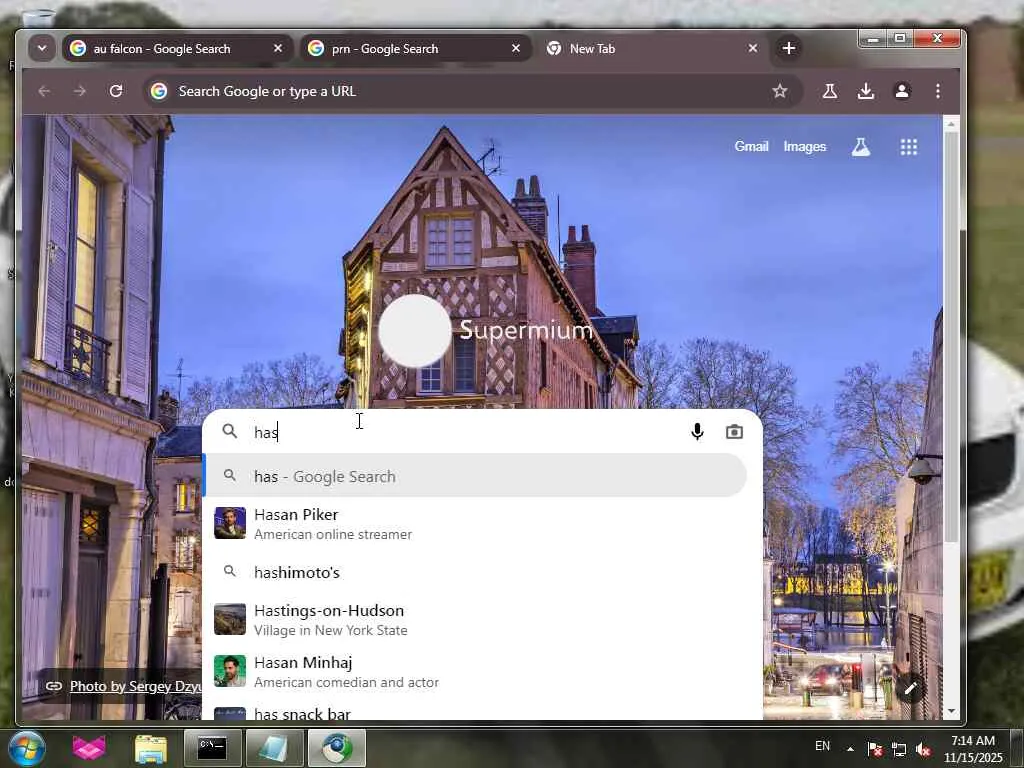
Task: Go forward with the forward arrow
Action: pos(80,91)
